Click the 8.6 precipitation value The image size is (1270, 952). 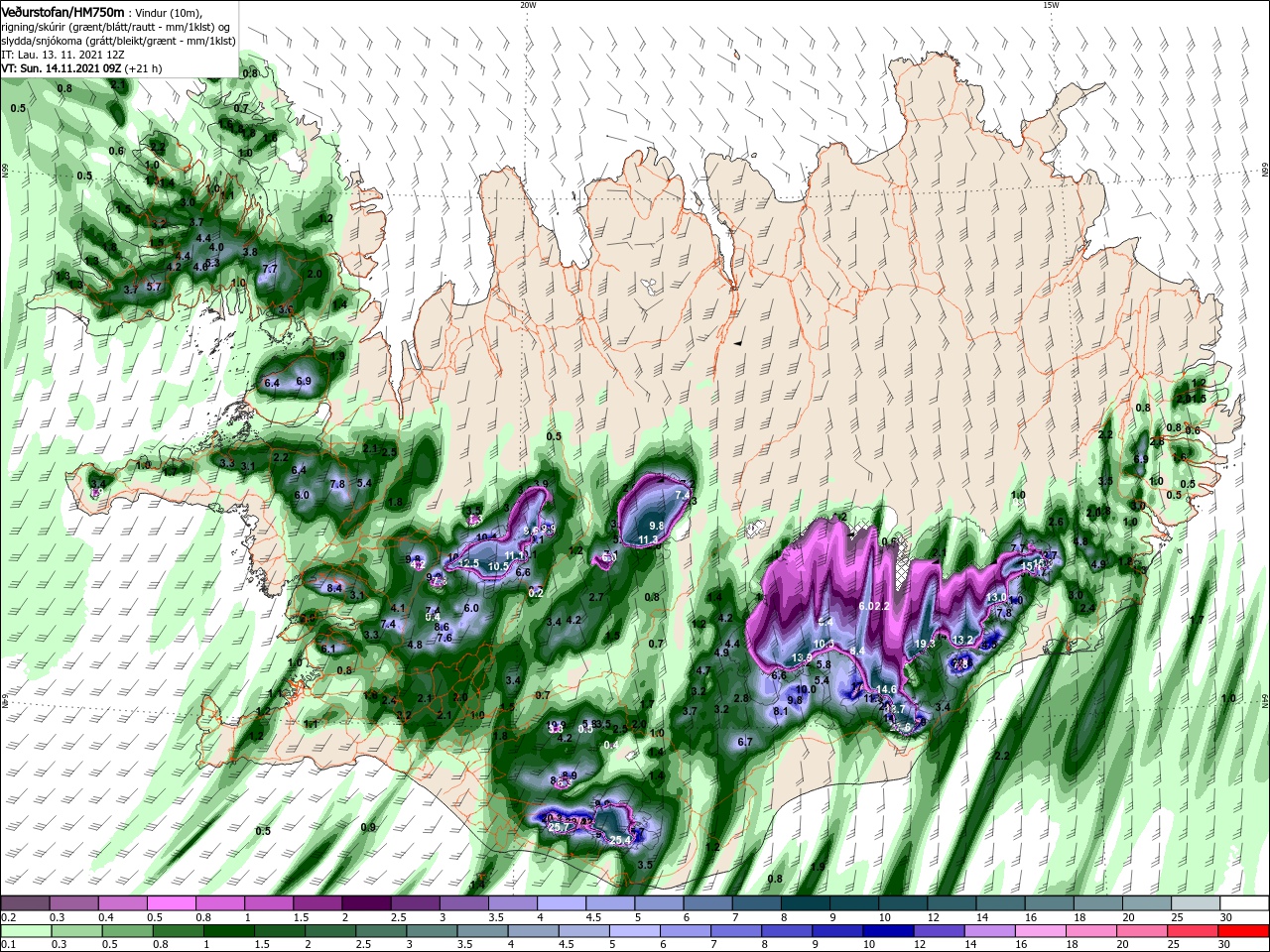click(x=443, y=627)
